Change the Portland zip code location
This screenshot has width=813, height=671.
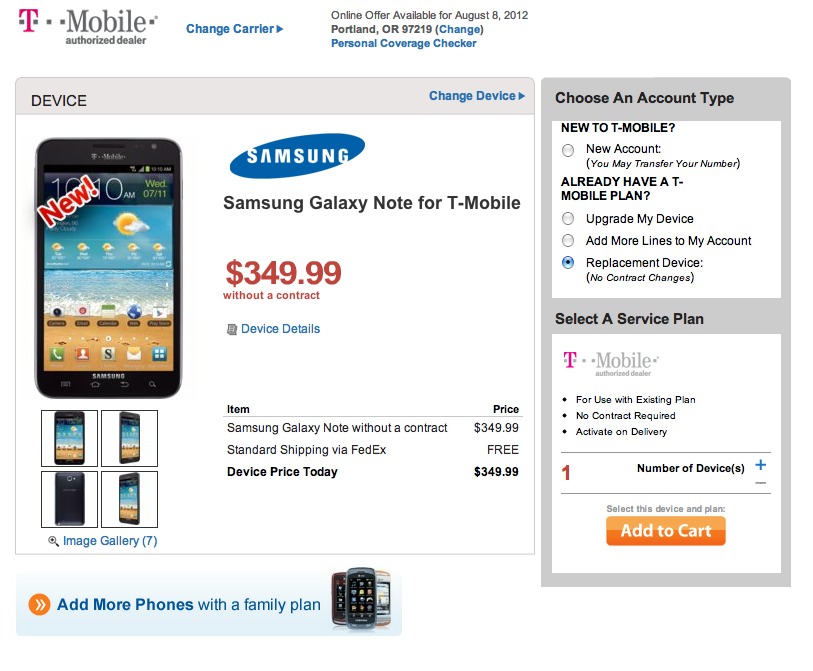[x=458, y=30]
